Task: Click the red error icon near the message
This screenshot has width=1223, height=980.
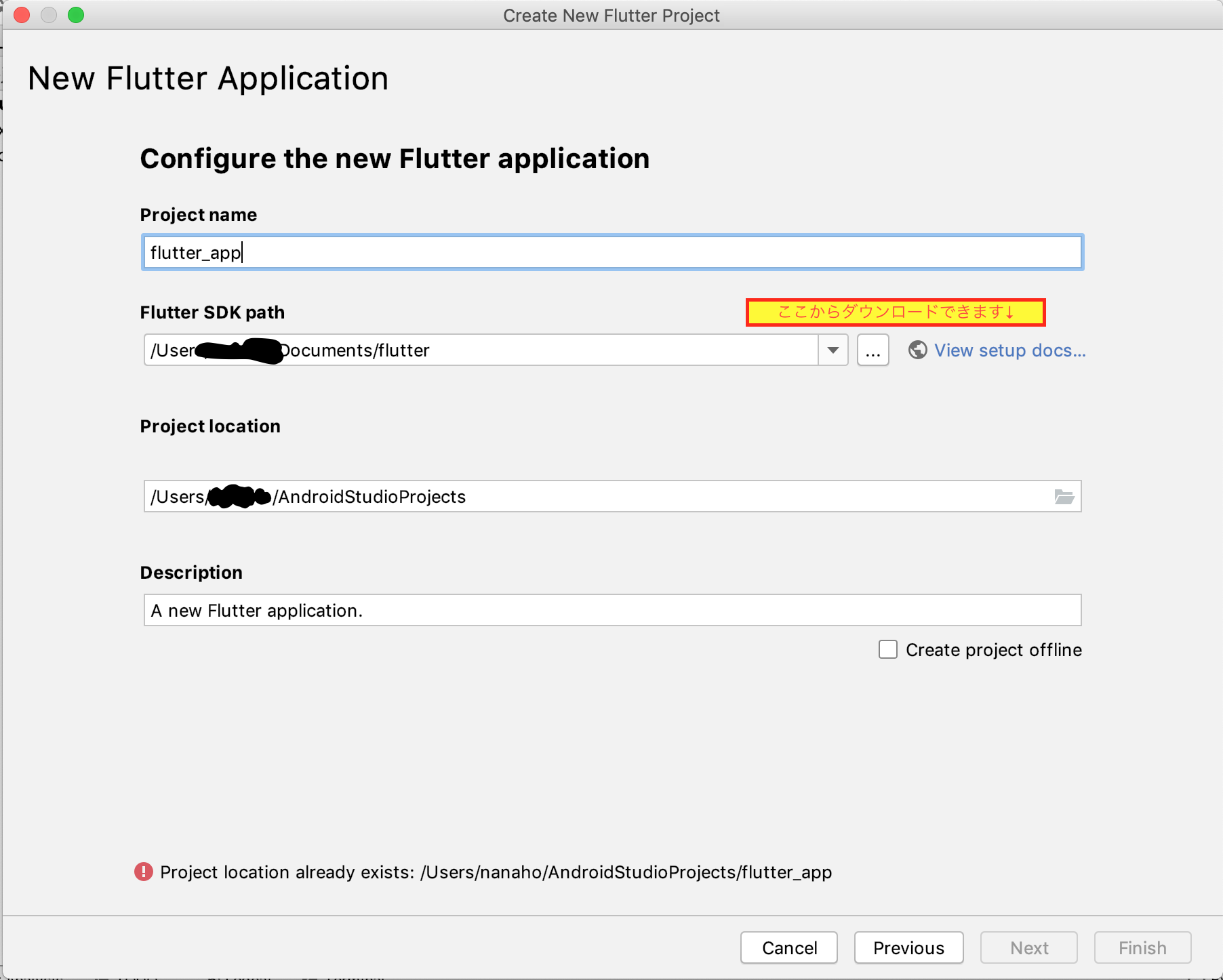Action: (x=144, y=872)
